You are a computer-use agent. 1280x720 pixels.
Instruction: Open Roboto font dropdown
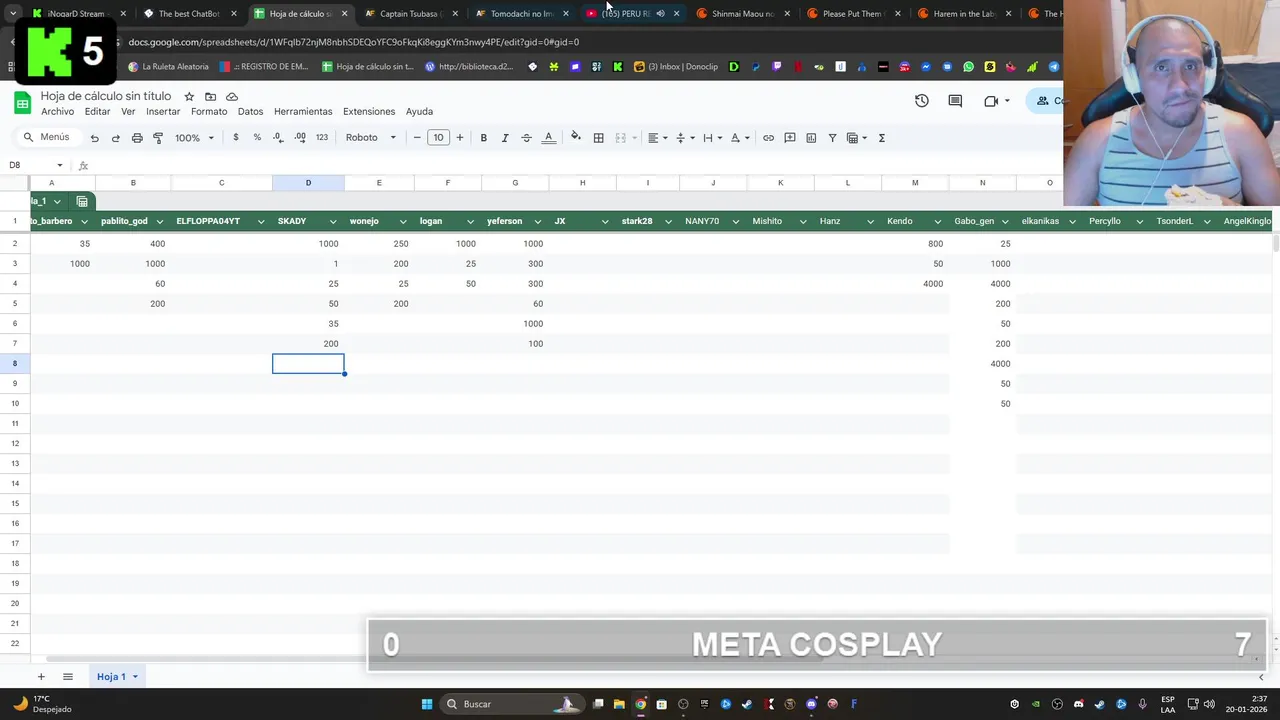coord(370,138)
